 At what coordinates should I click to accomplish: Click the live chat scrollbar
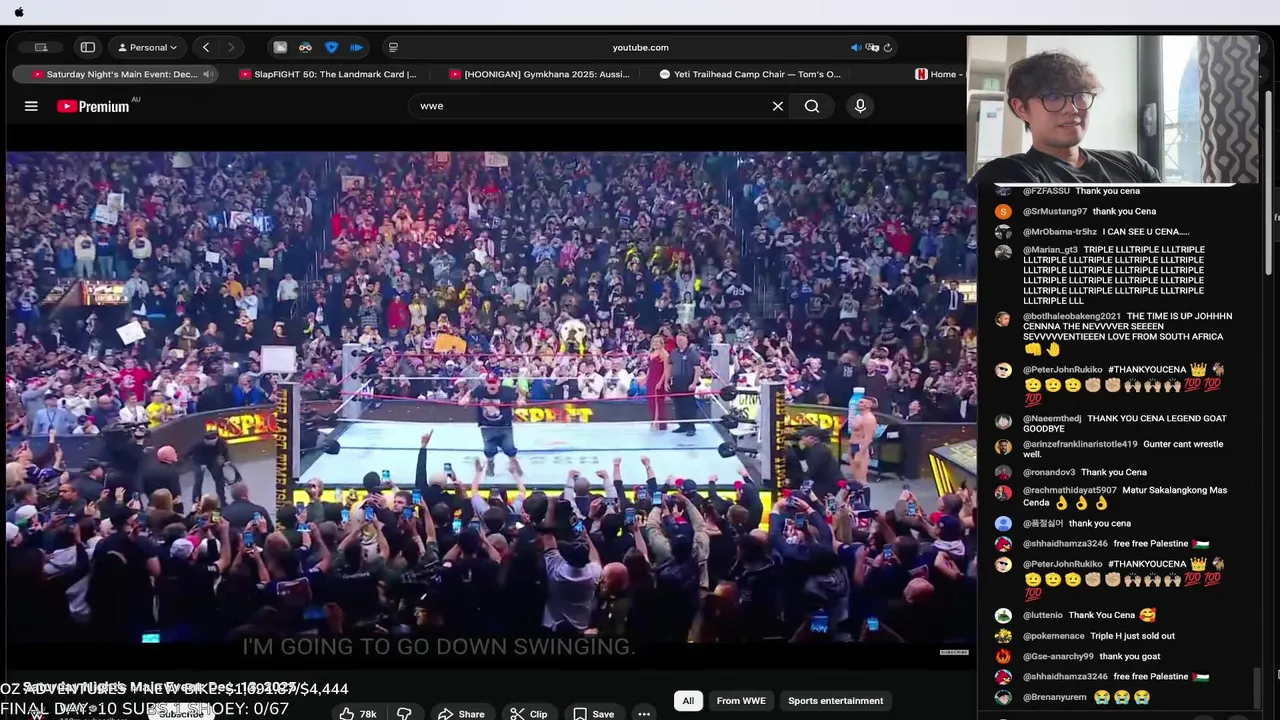[1258, 689]
